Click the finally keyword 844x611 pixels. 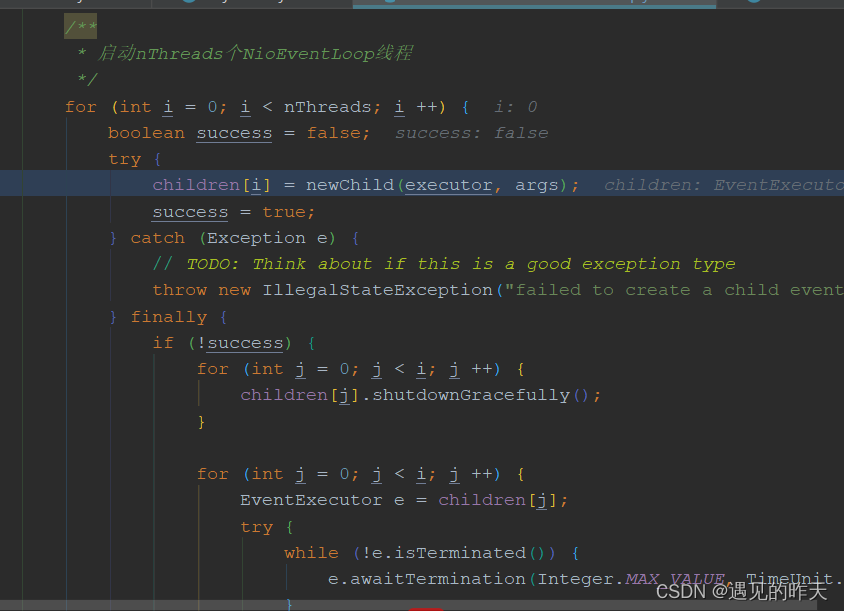coord(168,317)
